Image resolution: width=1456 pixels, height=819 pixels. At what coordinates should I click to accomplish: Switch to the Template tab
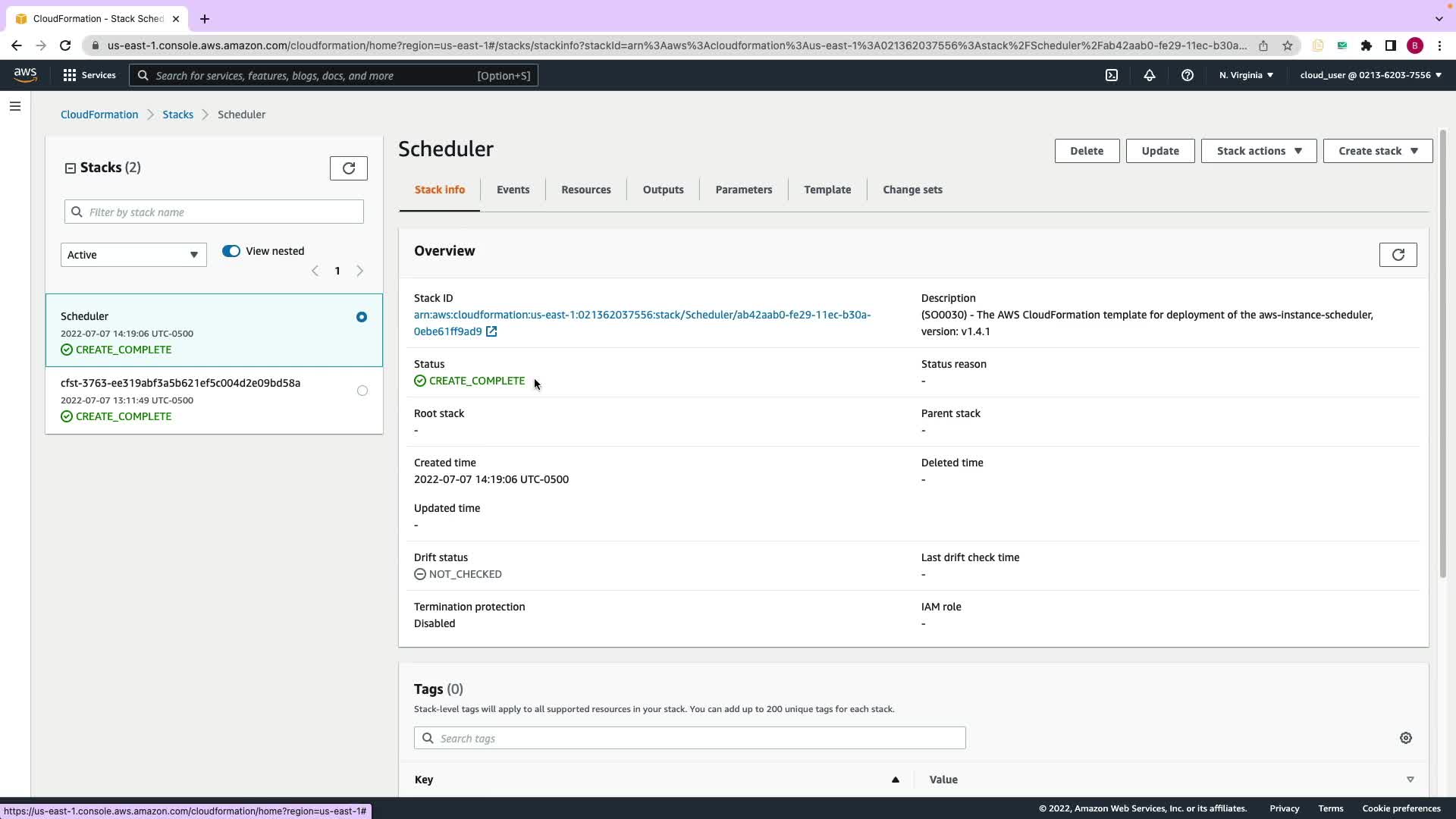coord(827,190)
